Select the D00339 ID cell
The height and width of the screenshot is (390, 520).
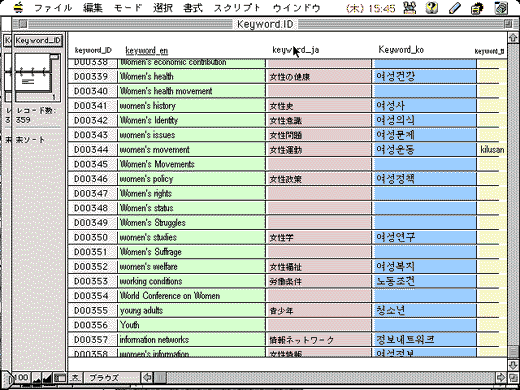93,76
